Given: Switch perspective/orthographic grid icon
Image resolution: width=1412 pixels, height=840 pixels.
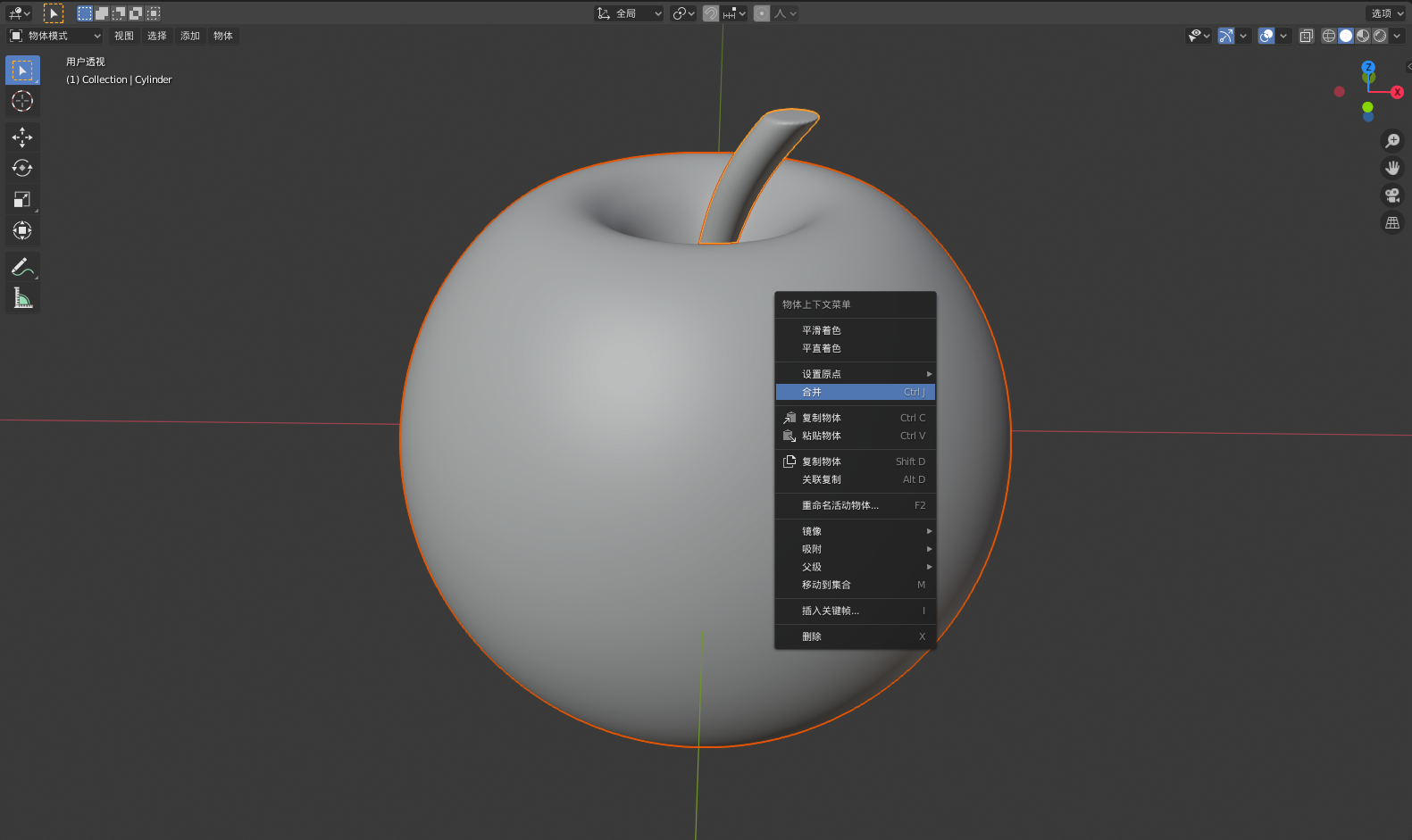Looking at the screenshot, I should pos(1392,223).
